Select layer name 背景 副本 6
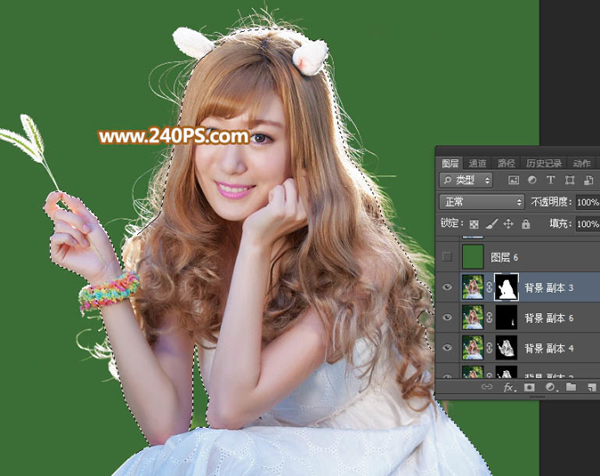The width and height of the screenshot is (600, 476). (549, 318)
